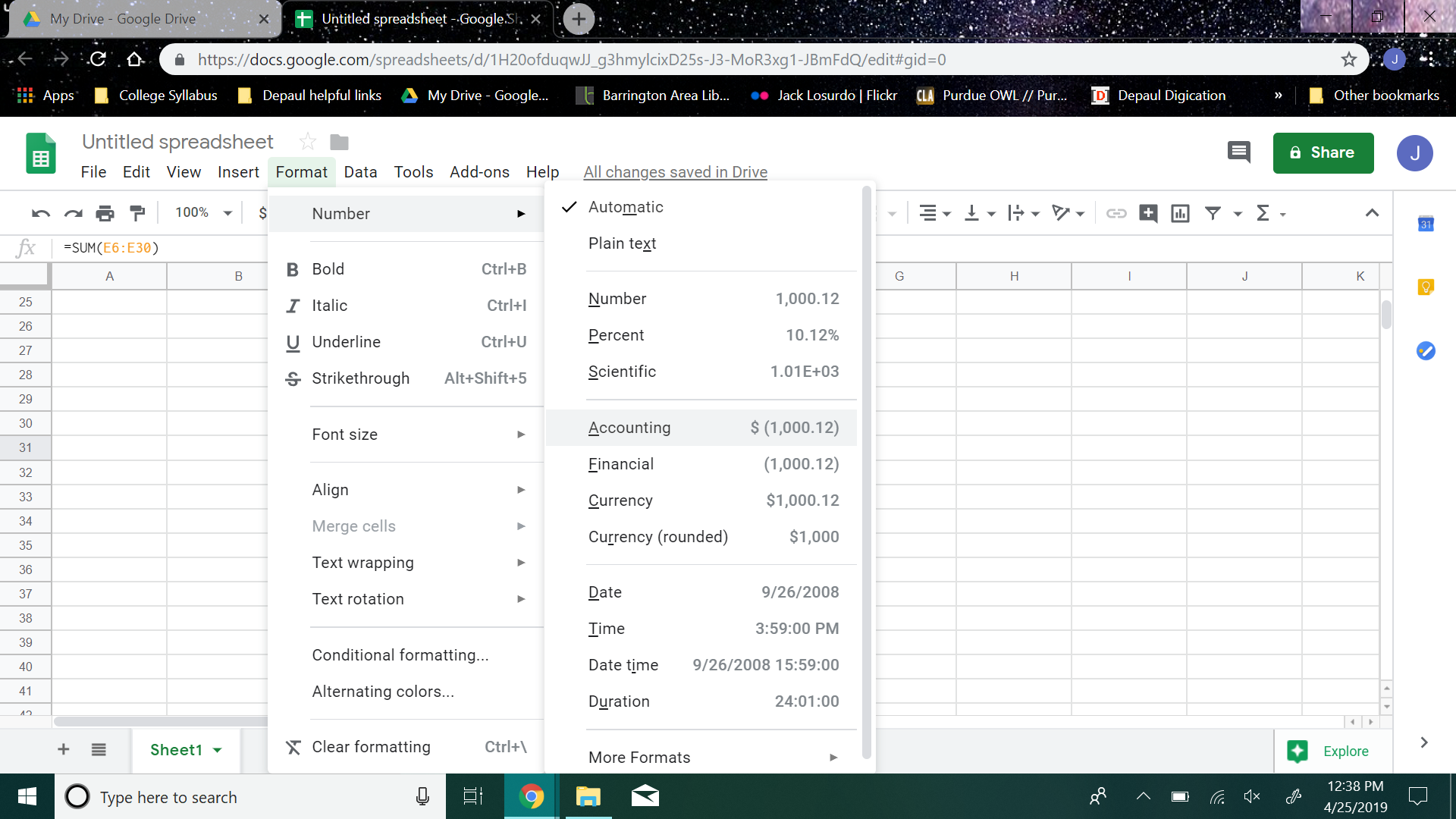Screen dimensions: 1456x819
Task: Click the Insert chart icon
Action: click(x=1180, y=213)
